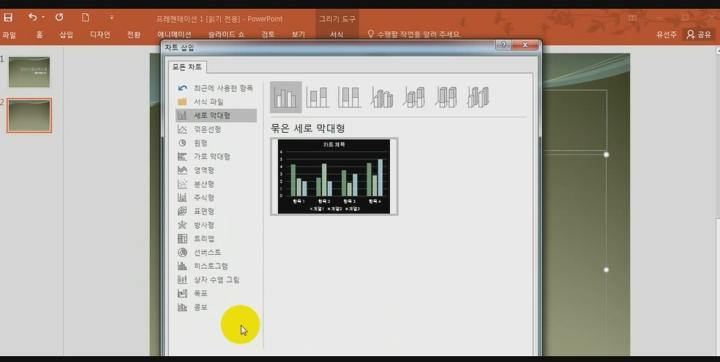This screenshot has width=720, height=362.
Task: Create a new blank presentation icon
Action: (85, 17)
